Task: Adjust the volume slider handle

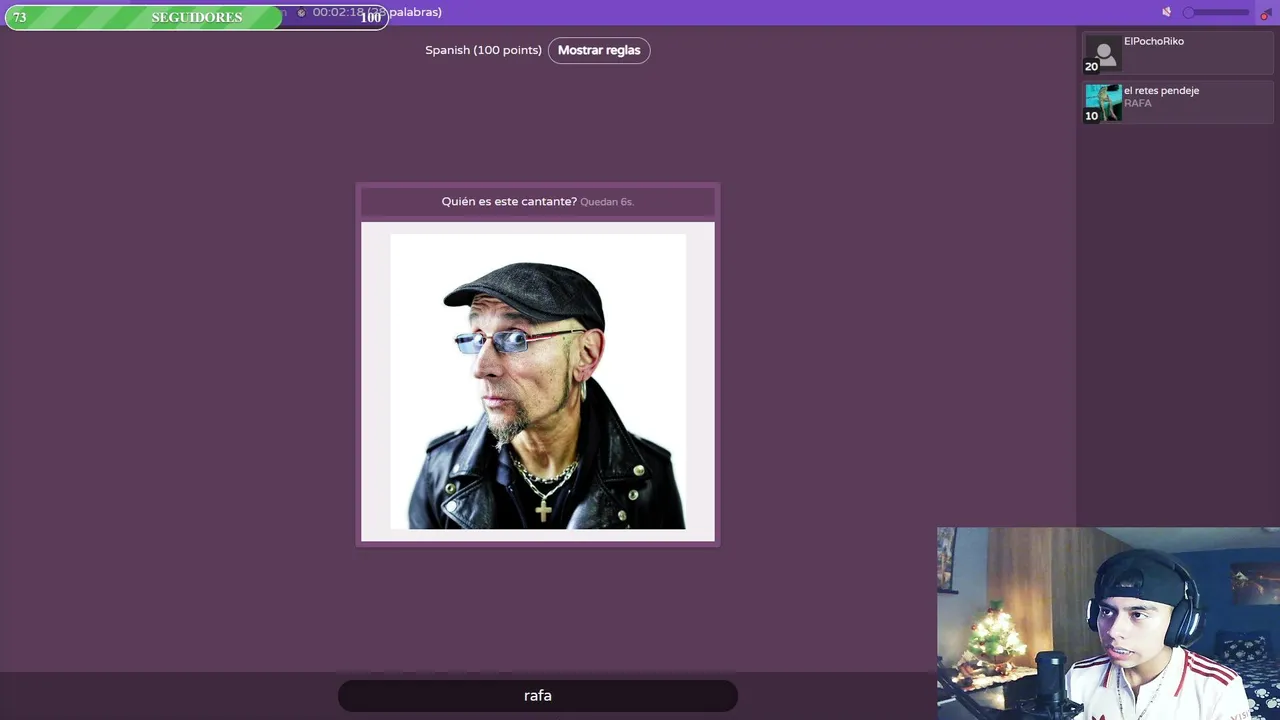Action: 1189,12
